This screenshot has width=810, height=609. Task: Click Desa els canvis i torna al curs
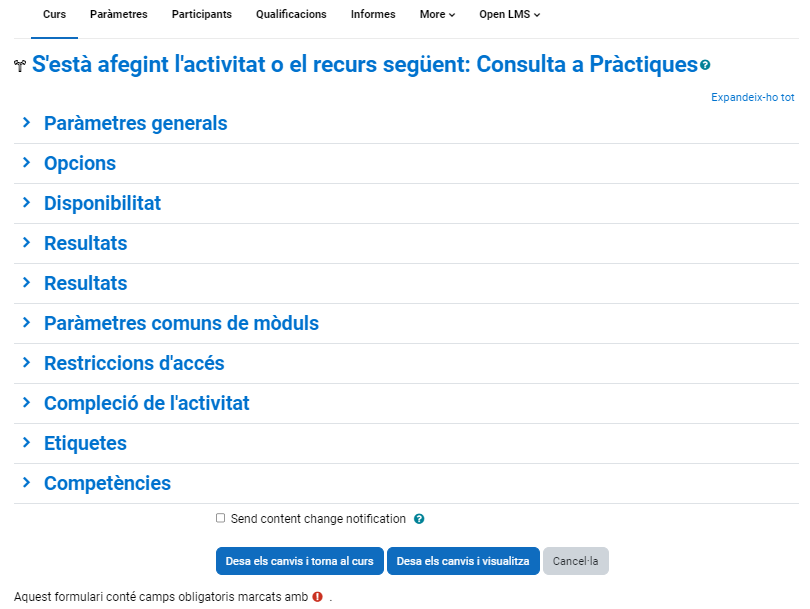[x=299, y=561]
